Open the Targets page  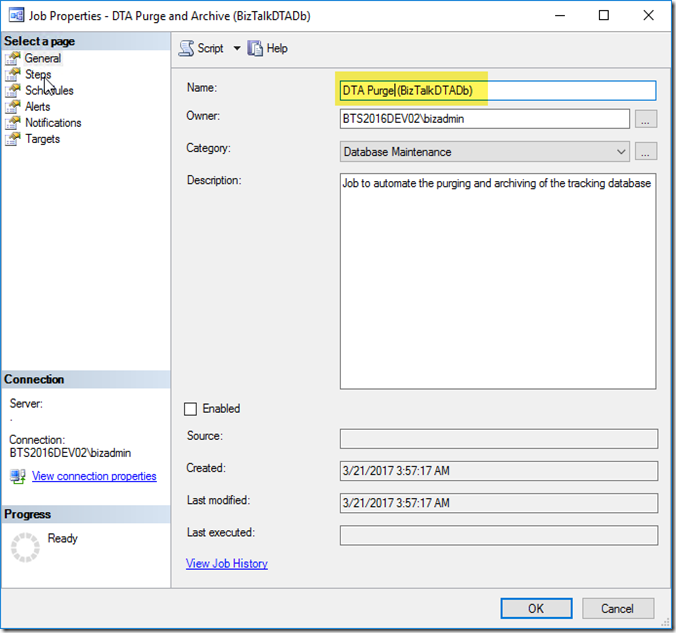pyautogui.click(x=42, y=139)
